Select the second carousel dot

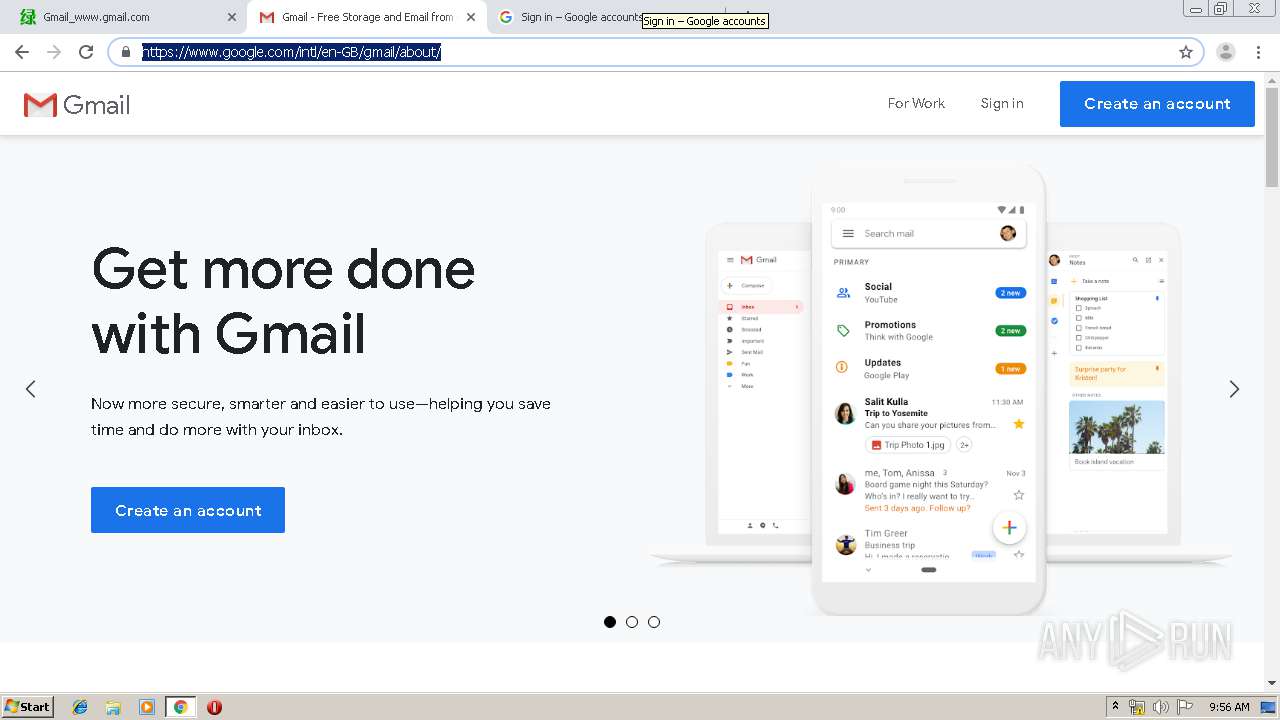click(x=632, y=622)
